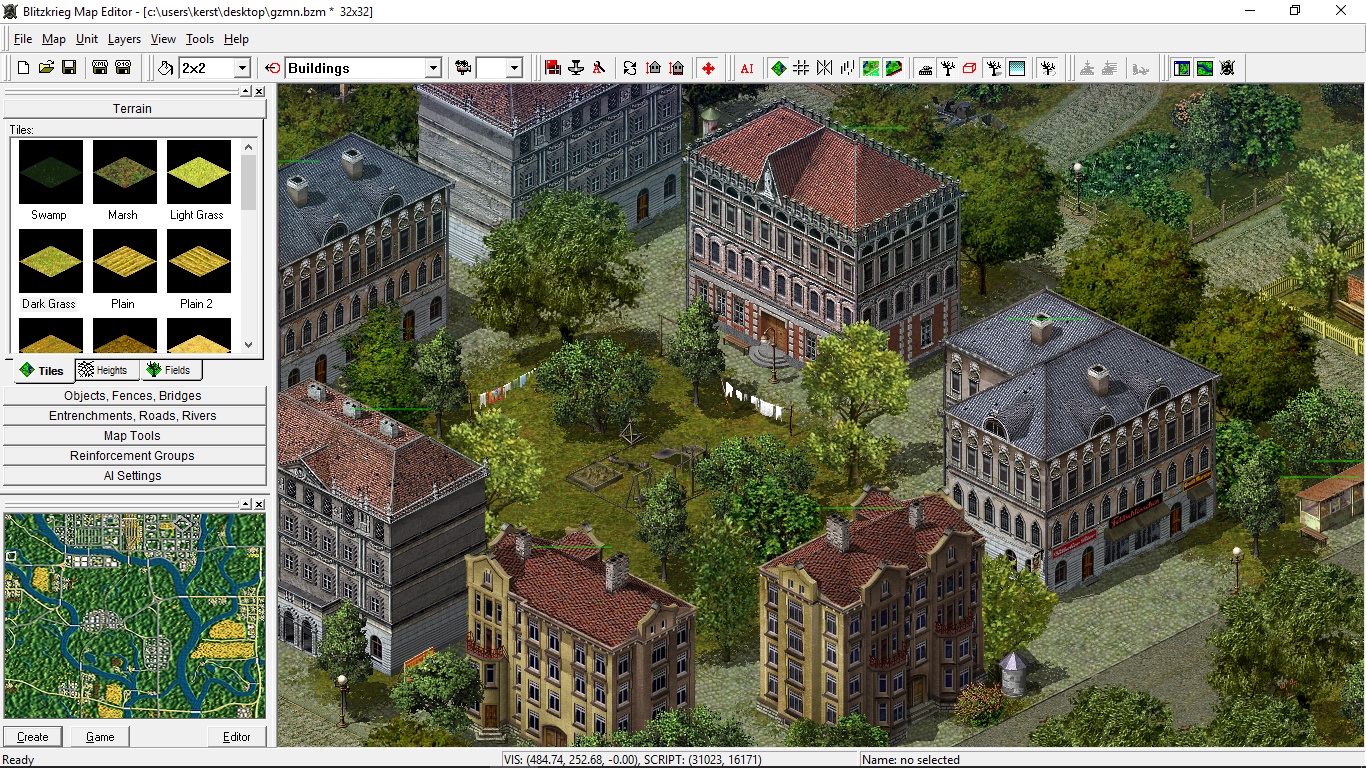Click the skull and crossbones toolbar icon
The width and height of the screenshot is (1366, 768).
point(1227,68)
